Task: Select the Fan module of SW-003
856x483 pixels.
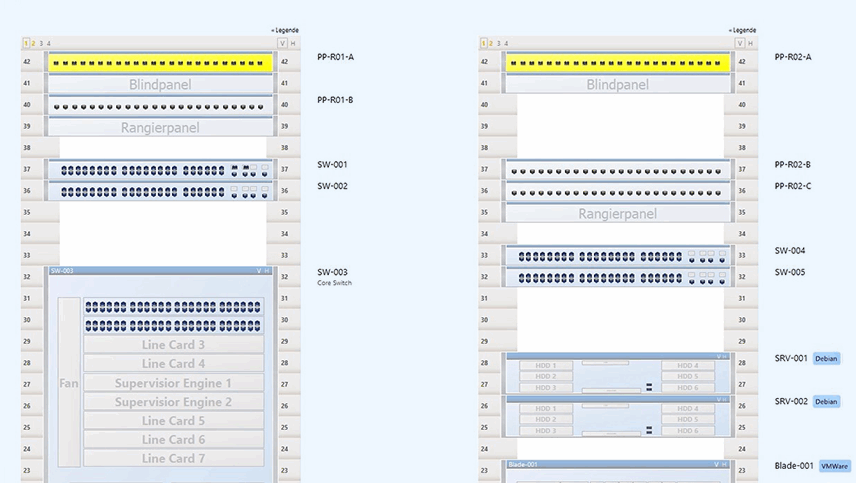Action: (x=69, y=383)
